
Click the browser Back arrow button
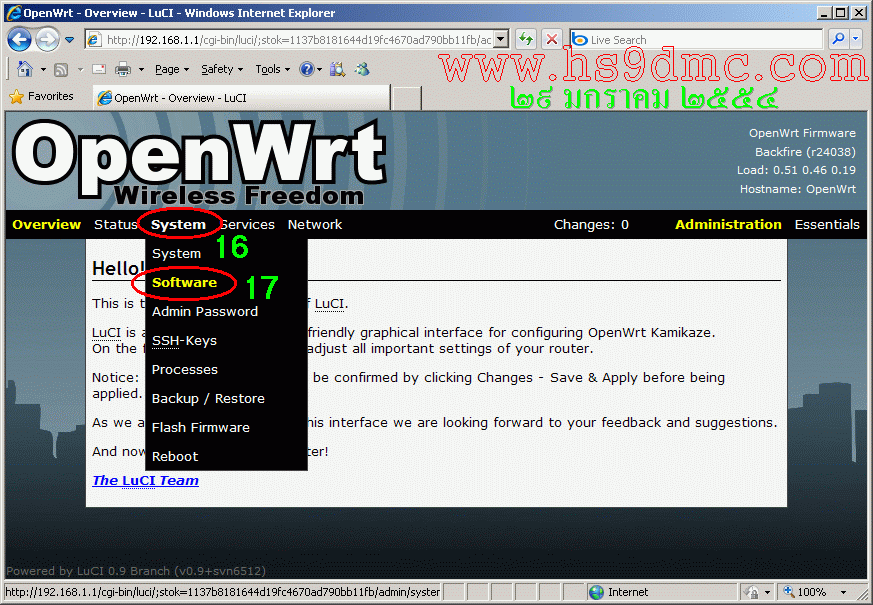[x=19, y=40]
